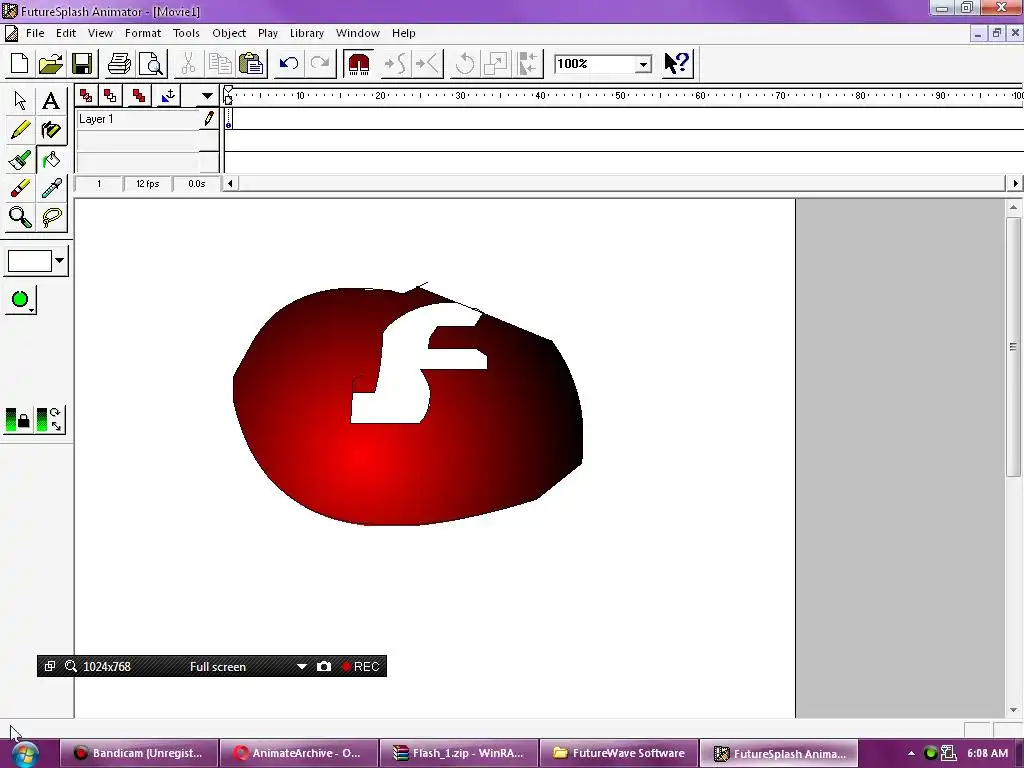This screenshot has height=768, width=1024.
Task: Open the Play menu
Action: [268, 33]
